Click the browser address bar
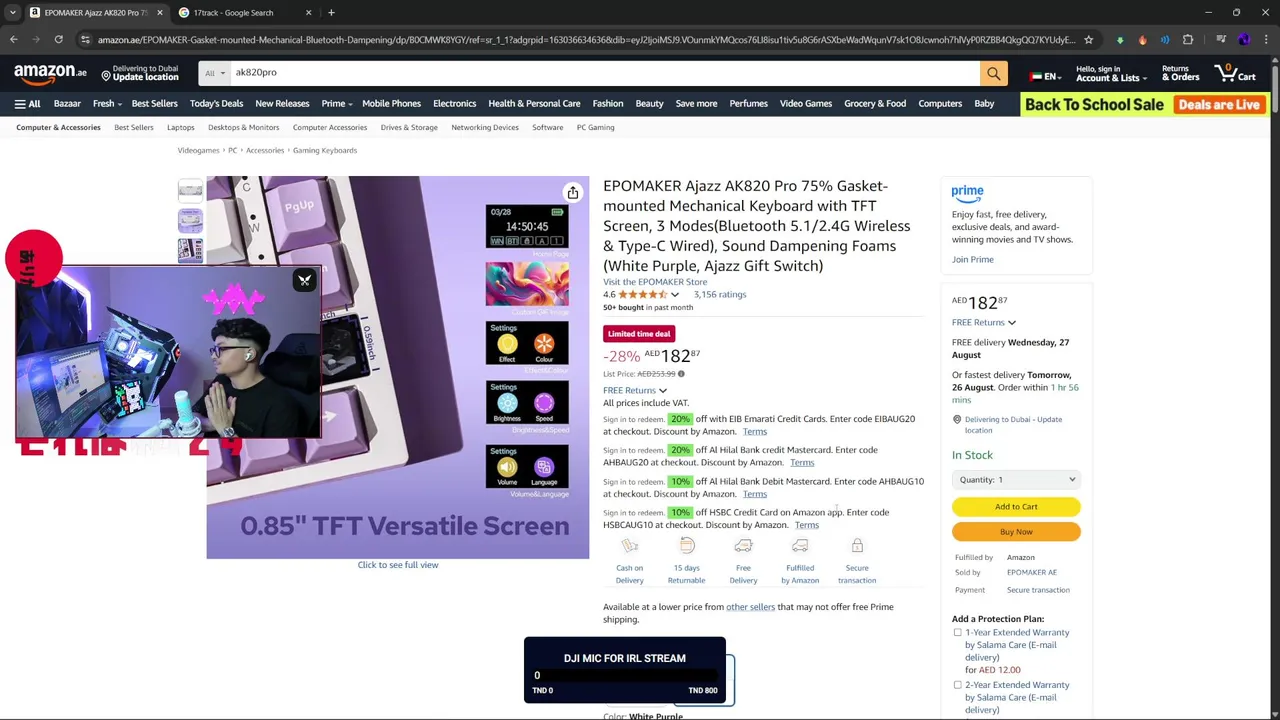The width and height of the screenshot is (1280, 720). click(x=586, y=40)
